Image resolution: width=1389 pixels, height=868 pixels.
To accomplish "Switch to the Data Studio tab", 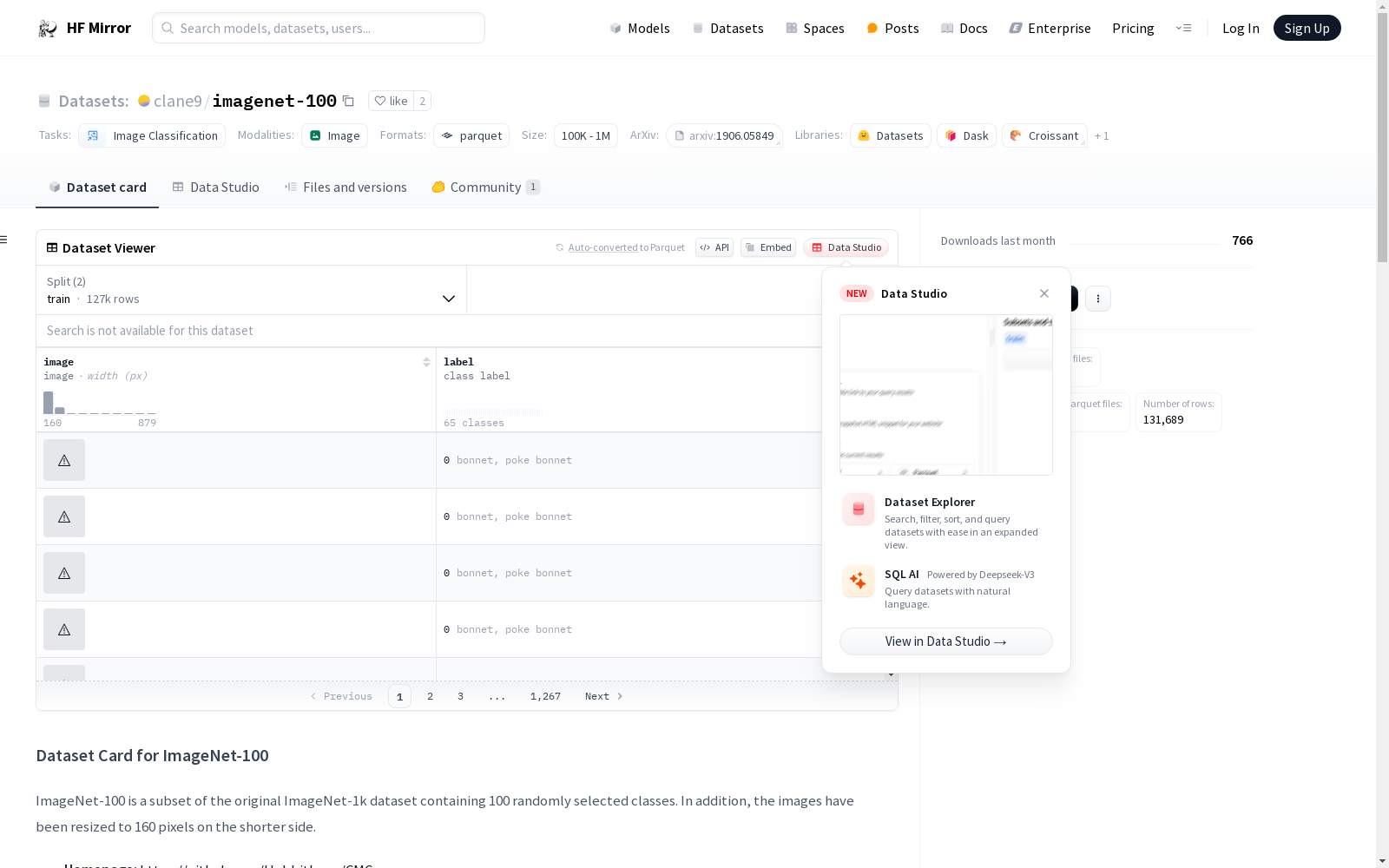I will coord(215,187).
